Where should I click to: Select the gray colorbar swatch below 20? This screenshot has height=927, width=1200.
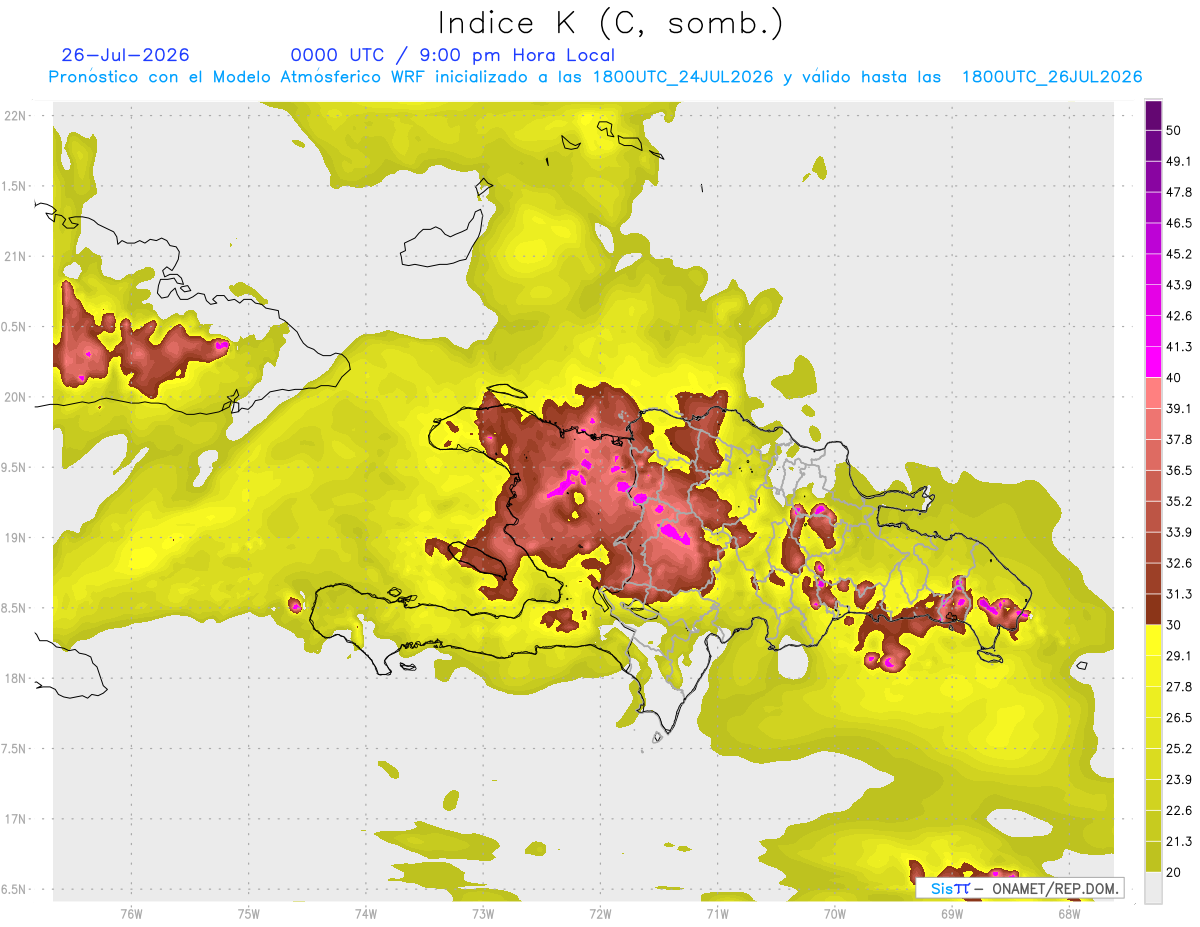(1153, 888)
